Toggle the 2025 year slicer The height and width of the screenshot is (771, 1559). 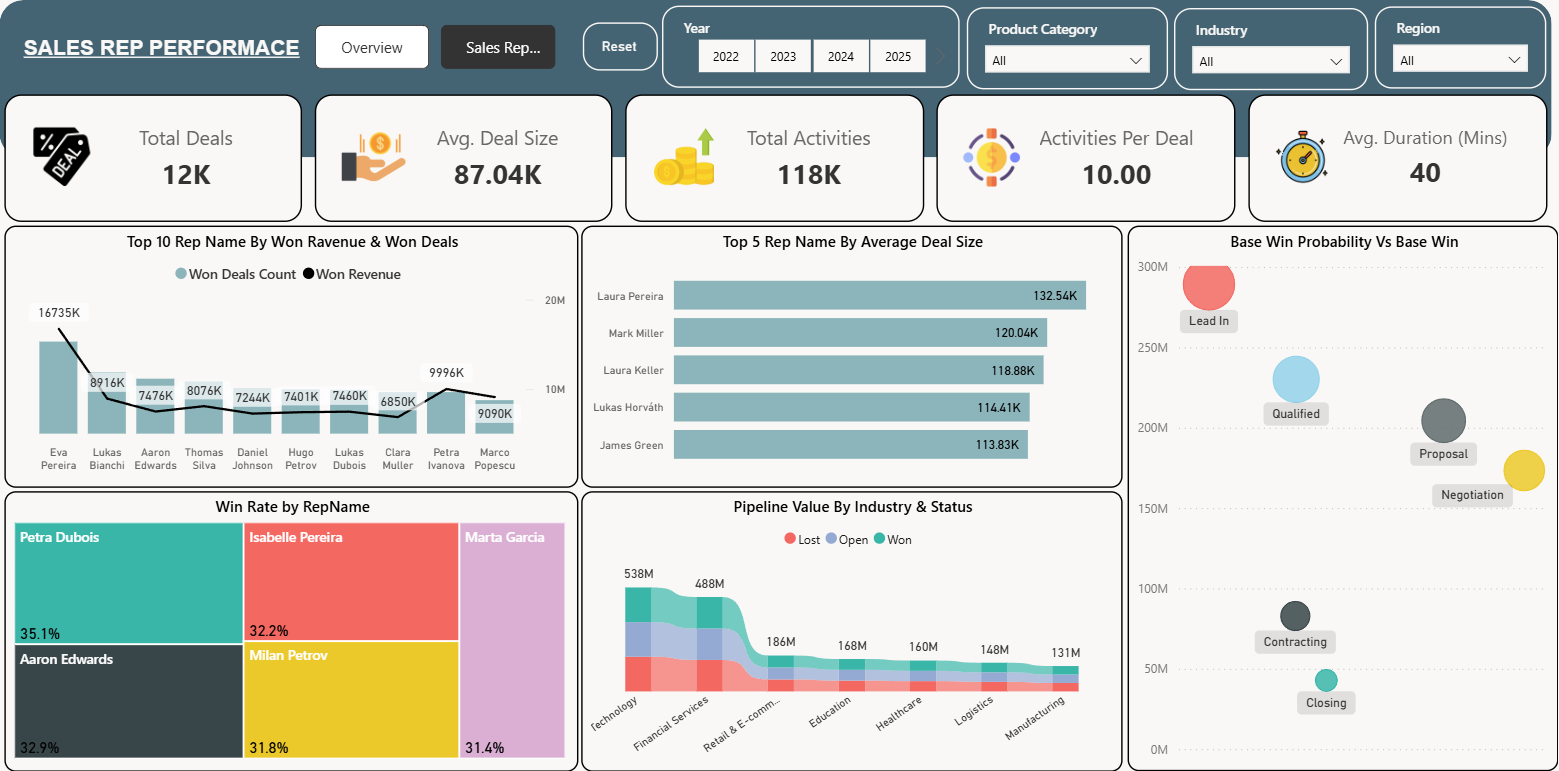click(898, 57)
